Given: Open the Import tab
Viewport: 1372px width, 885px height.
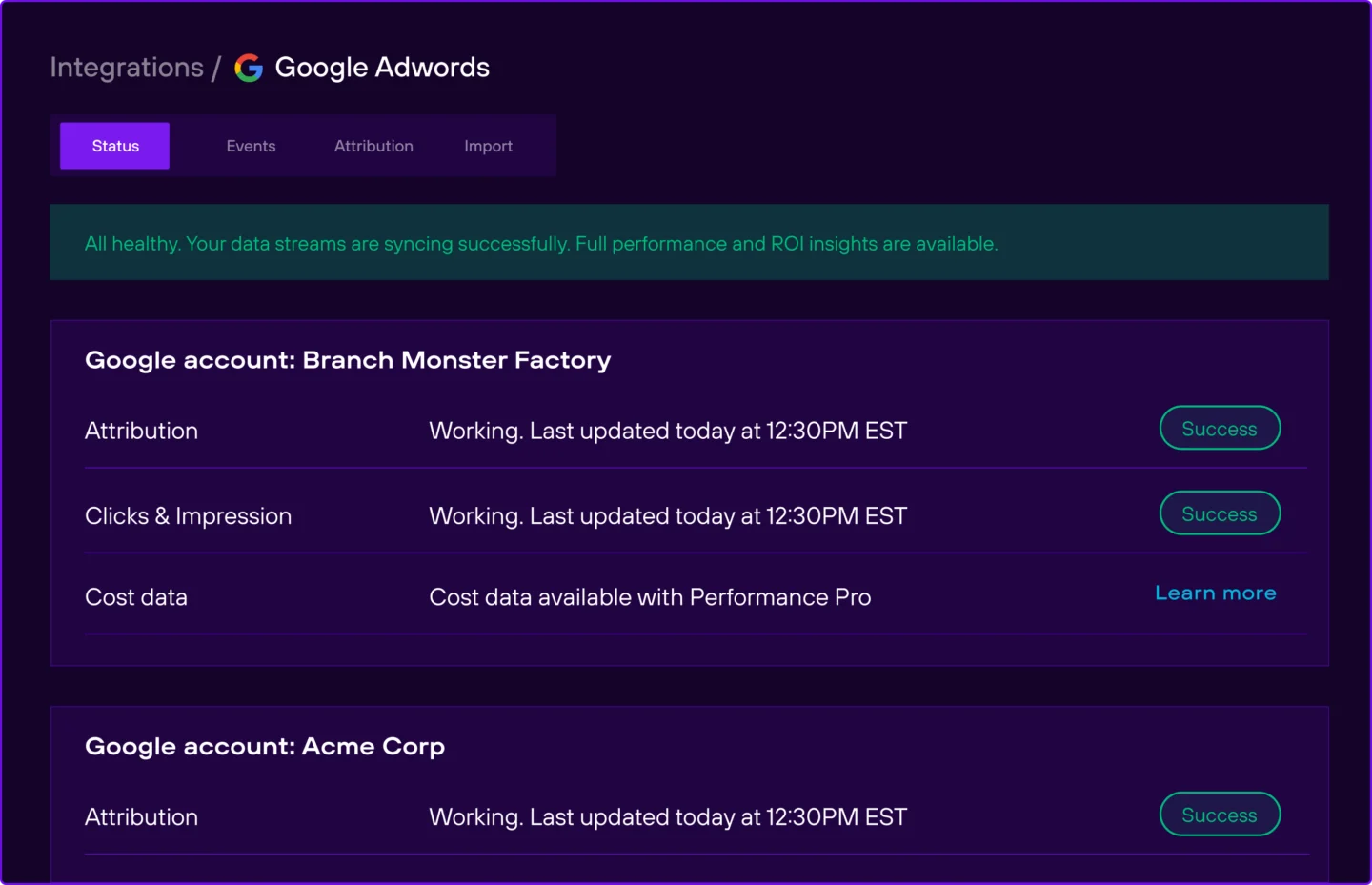Looking at the screenshot, I should coord(488,146).
